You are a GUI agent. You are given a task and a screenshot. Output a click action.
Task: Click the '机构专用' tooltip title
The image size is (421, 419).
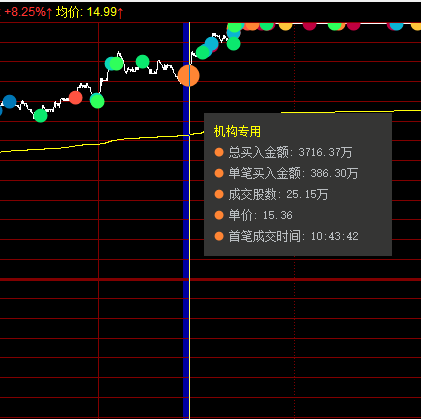[237, 131]
